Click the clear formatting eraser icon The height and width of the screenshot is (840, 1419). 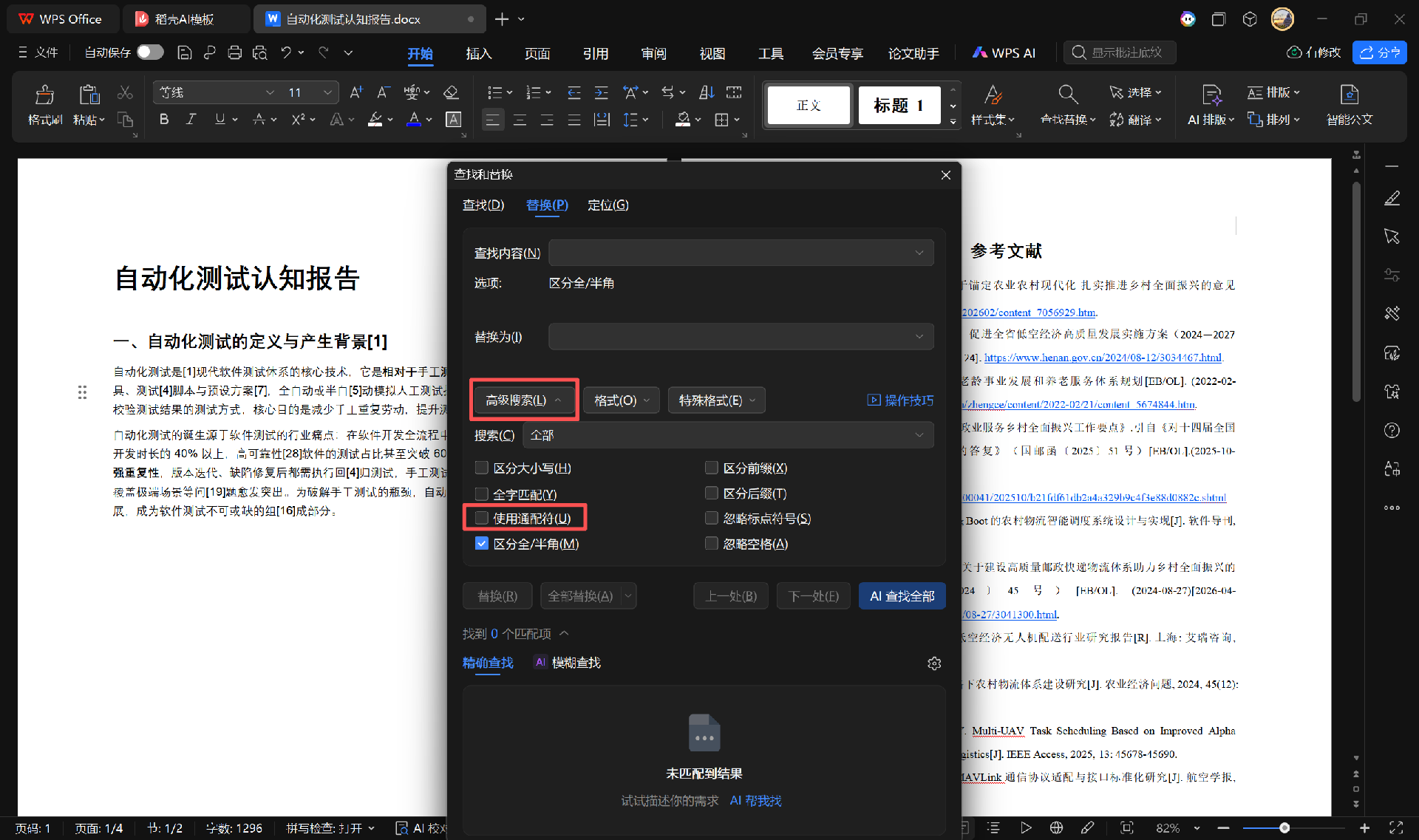451,92
